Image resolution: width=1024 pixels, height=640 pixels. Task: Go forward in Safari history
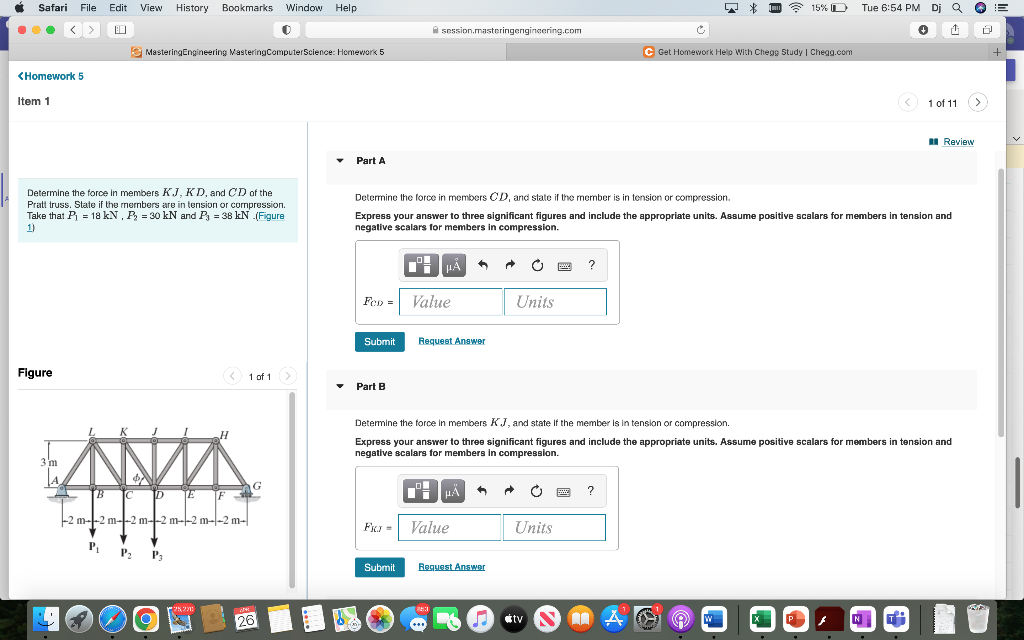(x=91, y=30)
